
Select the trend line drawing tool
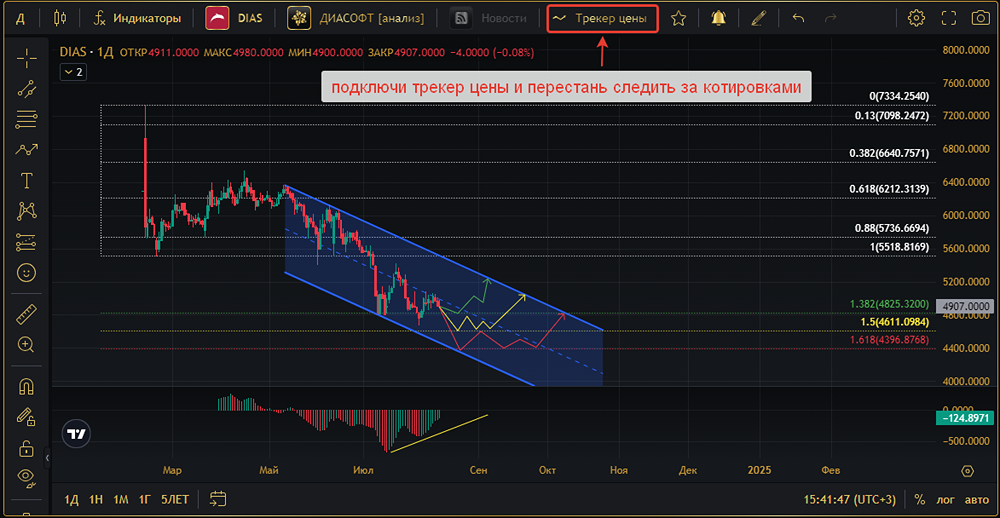pyautogui.click(x=26, y=89)
